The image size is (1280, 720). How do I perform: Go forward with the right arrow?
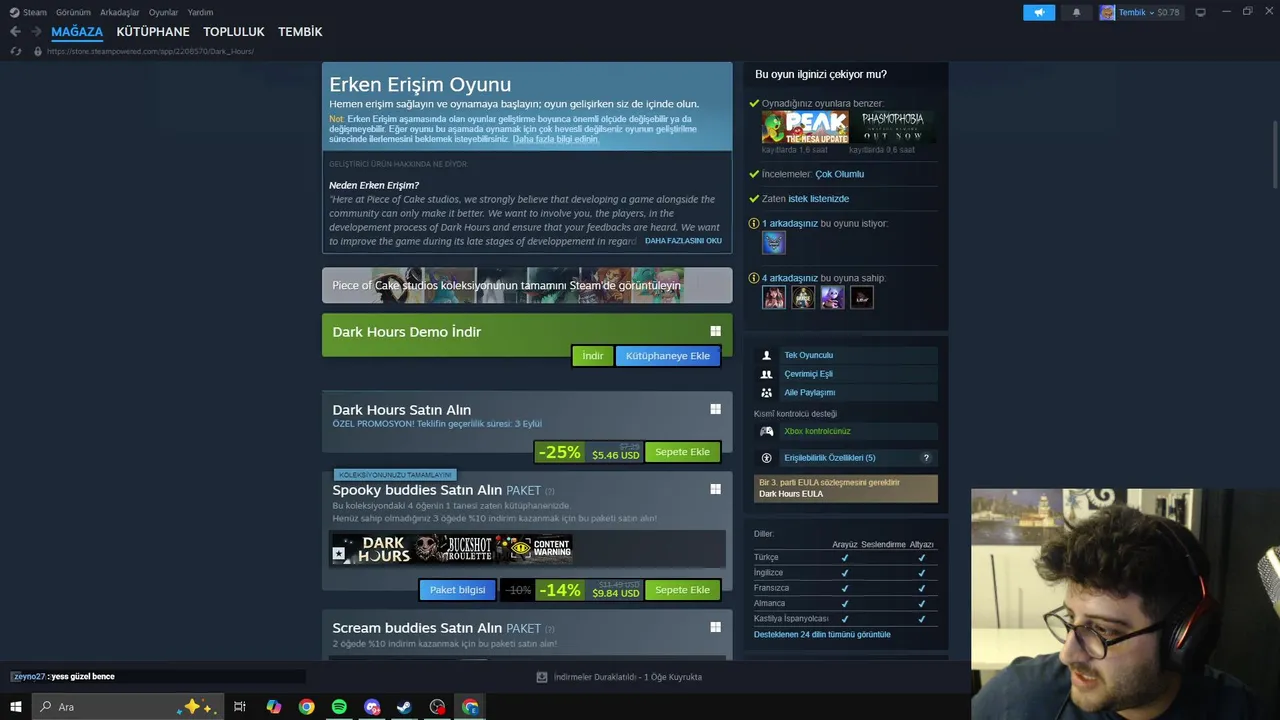36,32
